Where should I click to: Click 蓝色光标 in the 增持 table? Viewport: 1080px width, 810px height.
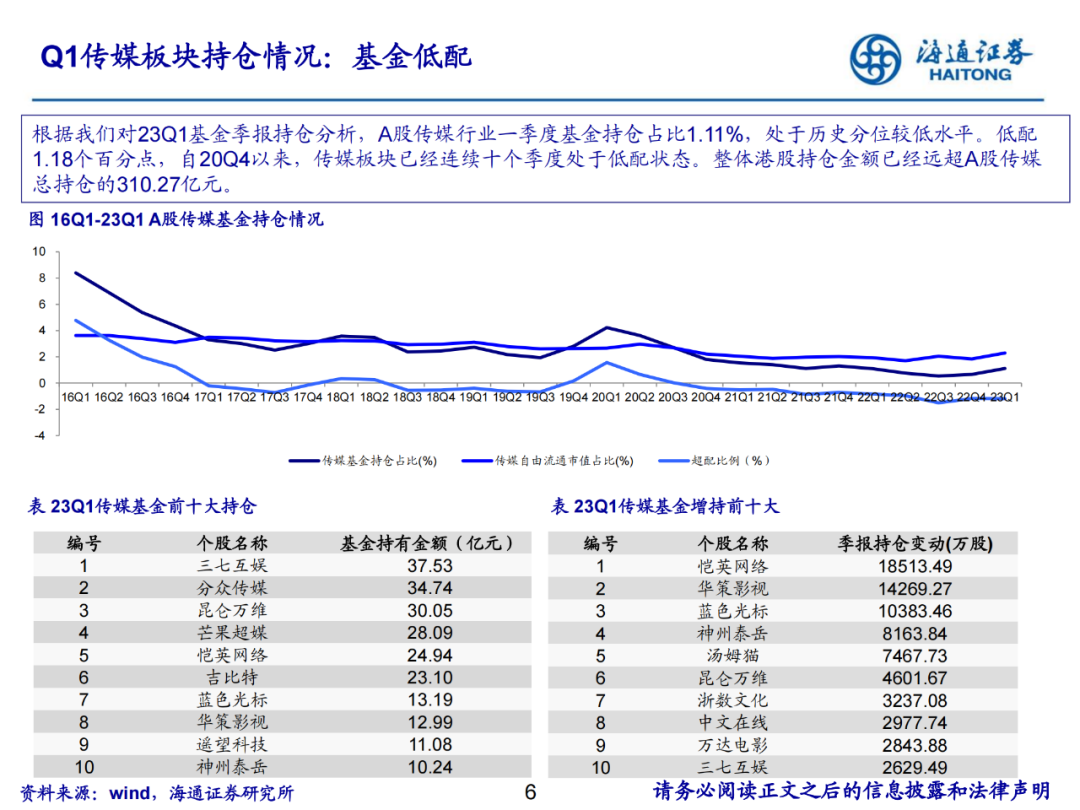[733, 612]
